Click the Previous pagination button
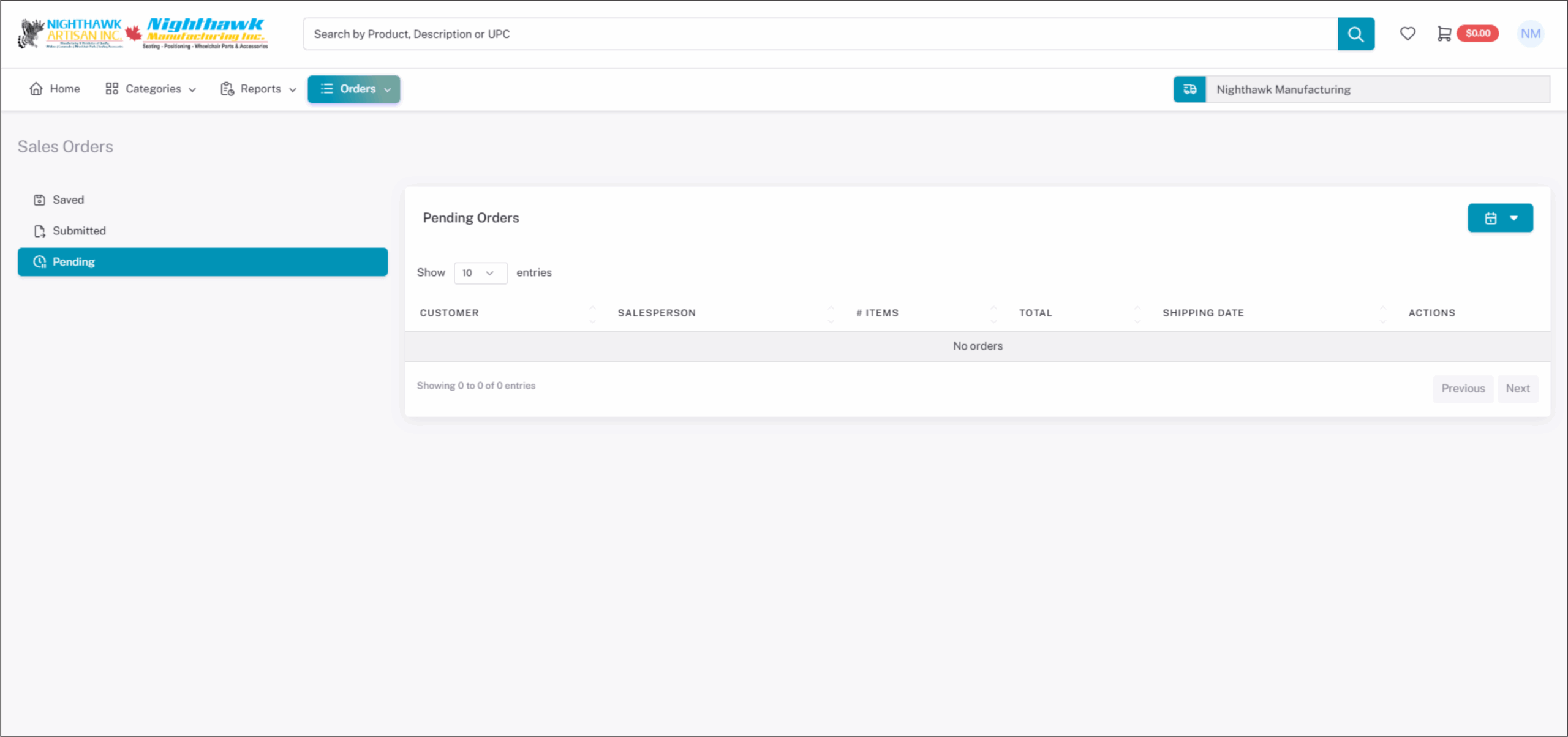 [x=1463, y=389]
